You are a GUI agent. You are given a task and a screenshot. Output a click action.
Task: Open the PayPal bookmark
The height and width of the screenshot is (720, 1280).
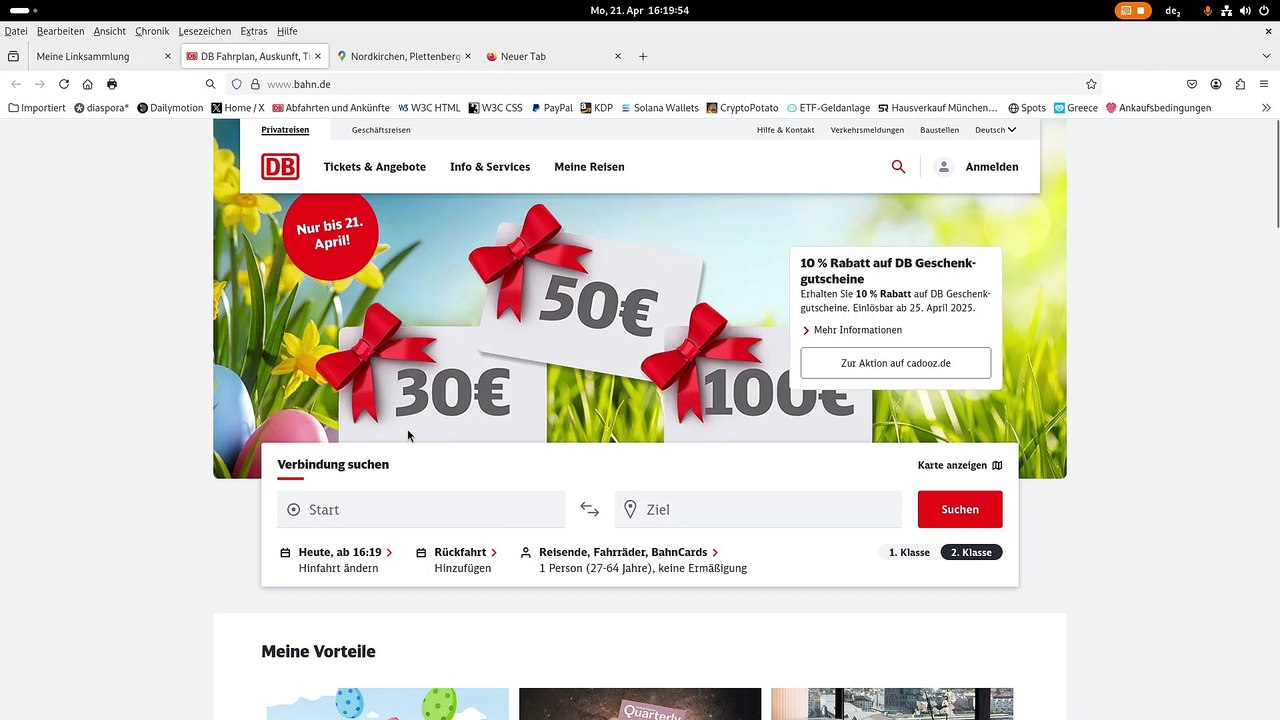(552, 108)
